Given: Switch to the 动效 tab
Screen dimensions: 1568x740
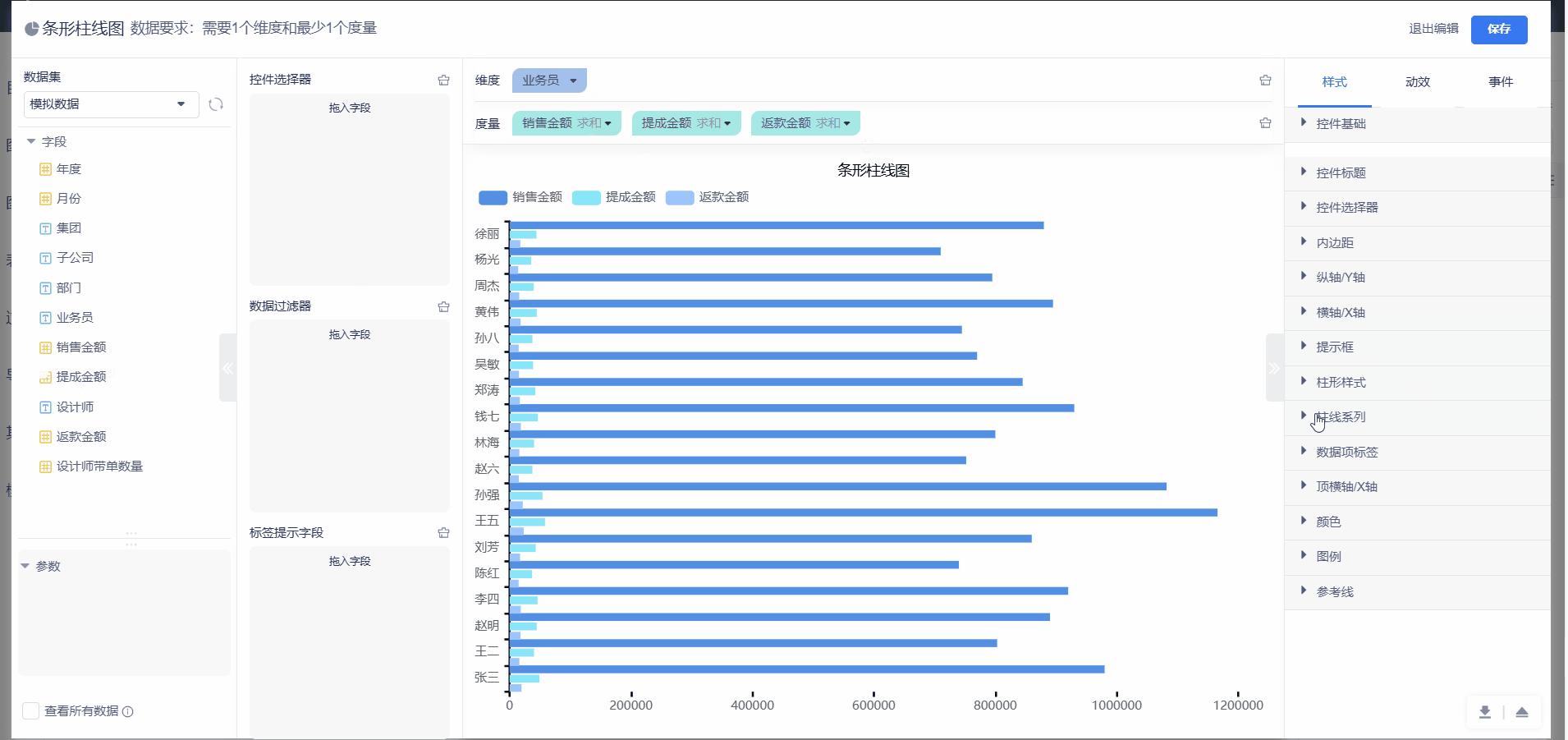Looking at the screenshot, I should pyautogui.click(x=1418, y=82).
